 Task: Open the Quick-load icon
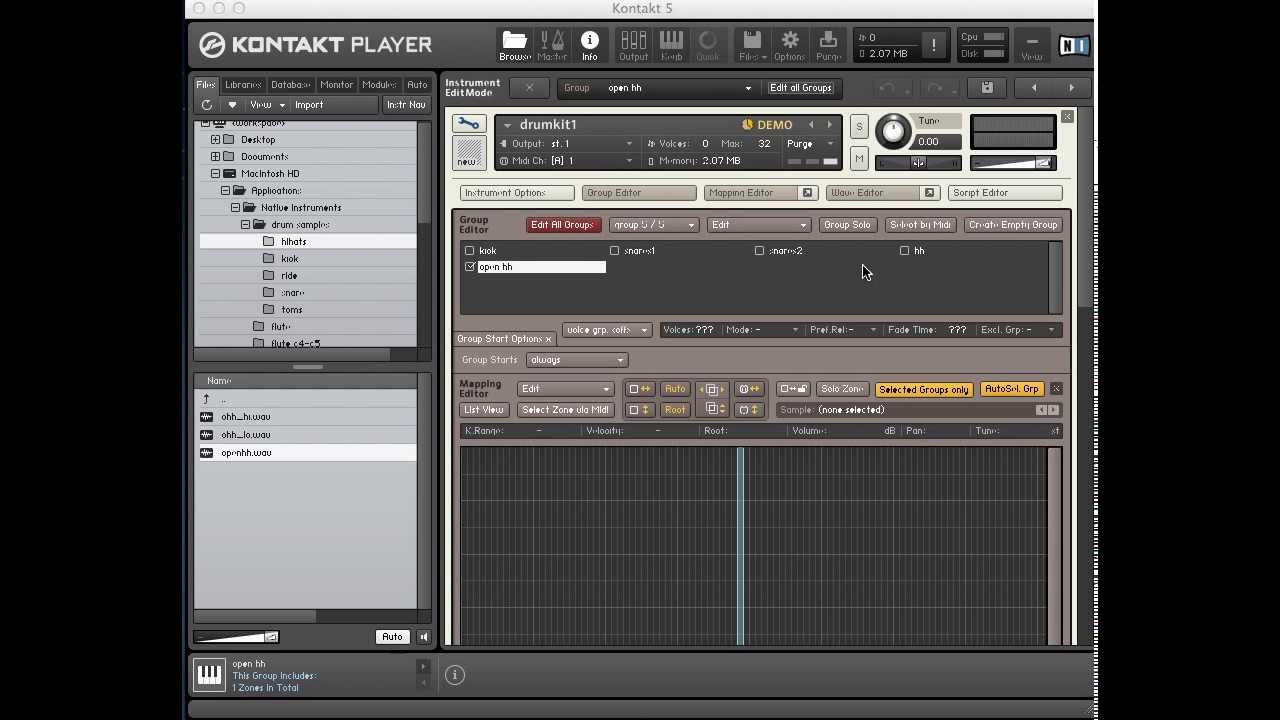(707, 45)
